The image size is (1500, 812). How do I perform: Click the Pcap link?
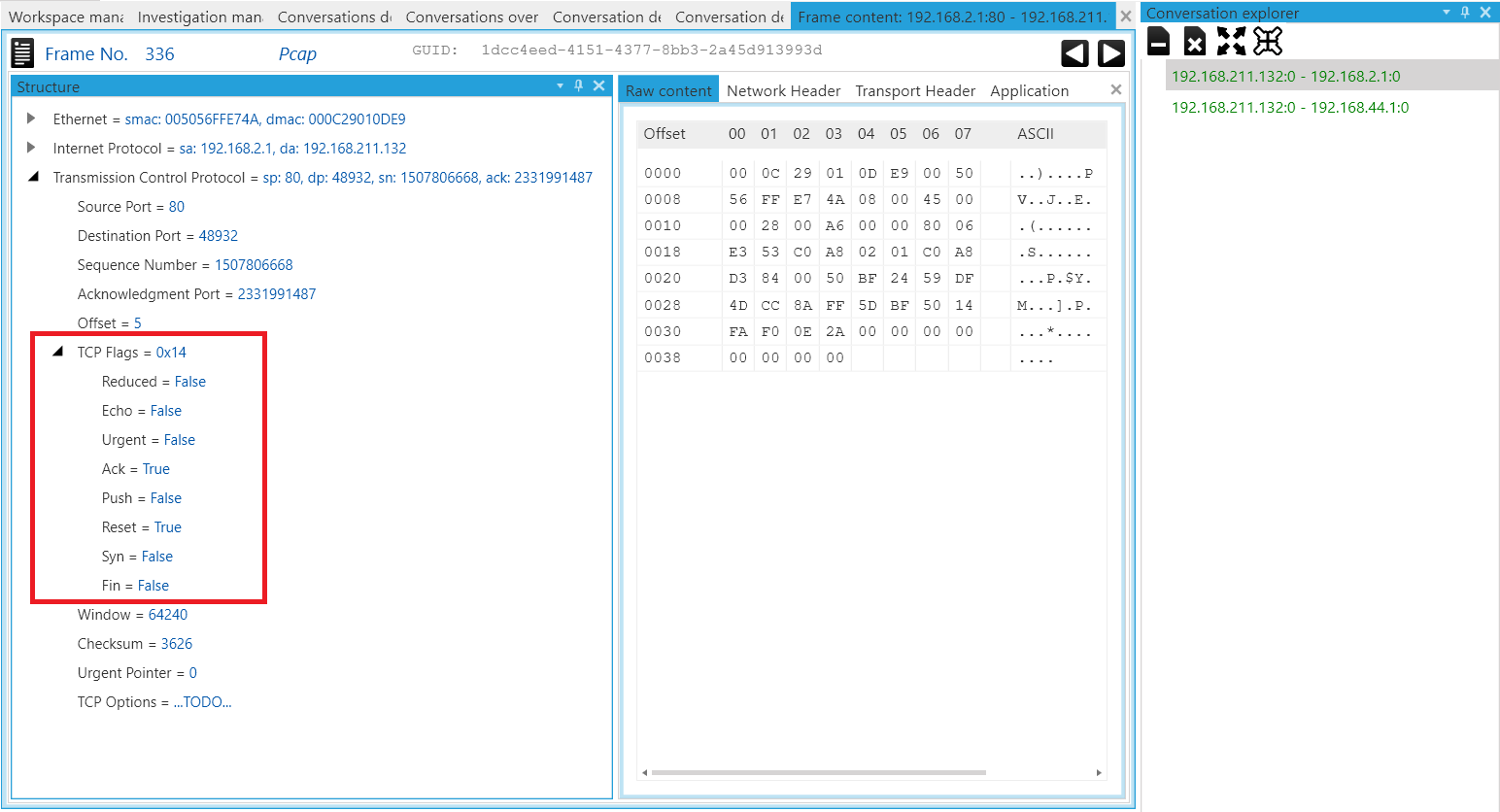(x=297, y=53)
